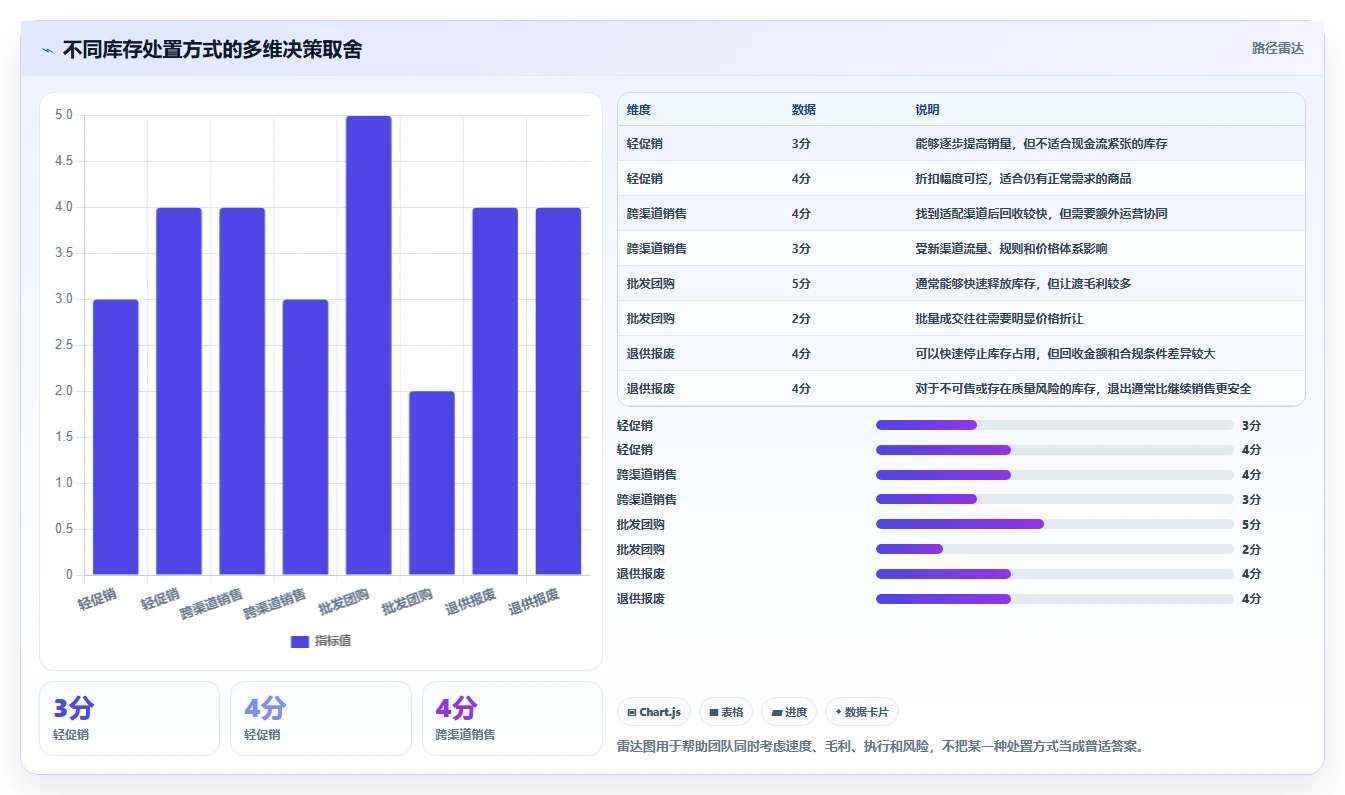This screenshot has width=1345, height=795.
Task: Click the 轻促销 progress bar showing 4分
Action: click(1055, 450)
